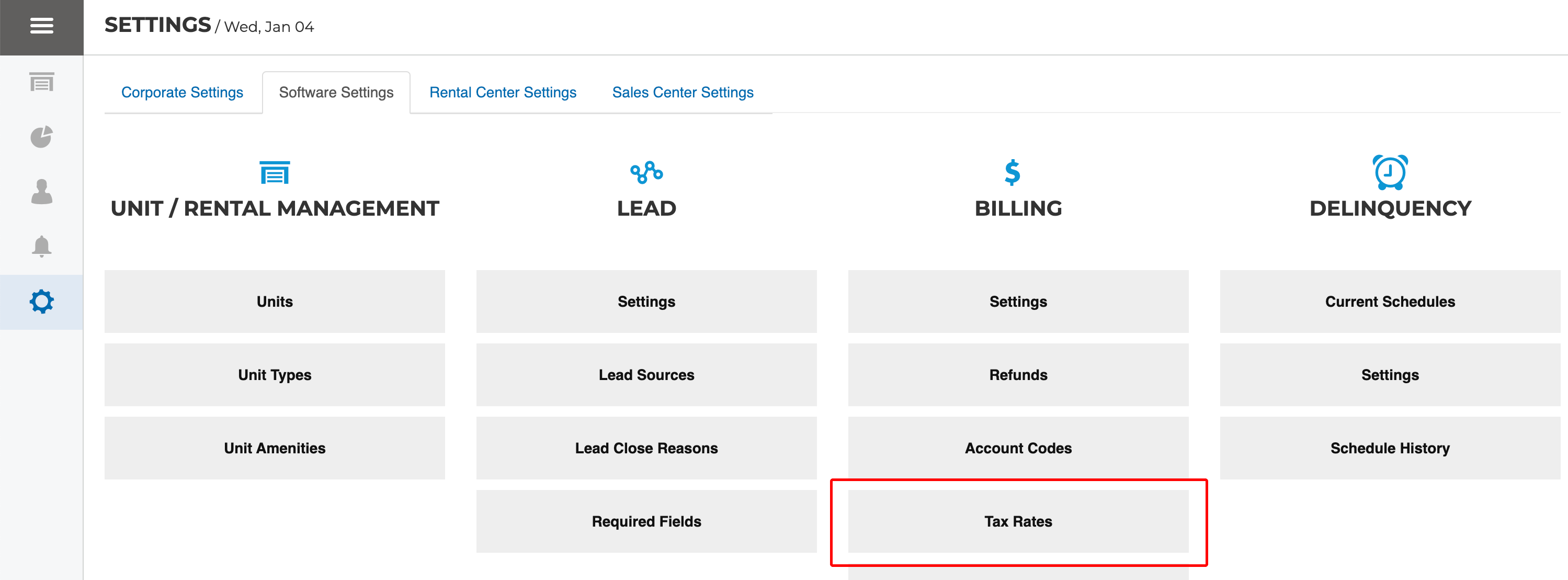Open Current Schedules
Image resolution: width=1568 pixels, height=580 pixels.
tap(1390, 302)
